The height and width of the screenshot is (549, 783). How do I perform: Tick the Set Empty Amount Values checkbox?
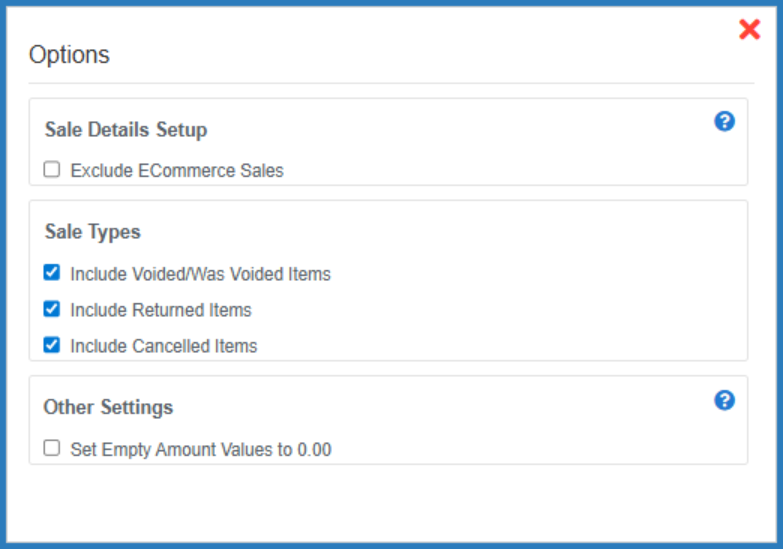(x=52, y=449)
